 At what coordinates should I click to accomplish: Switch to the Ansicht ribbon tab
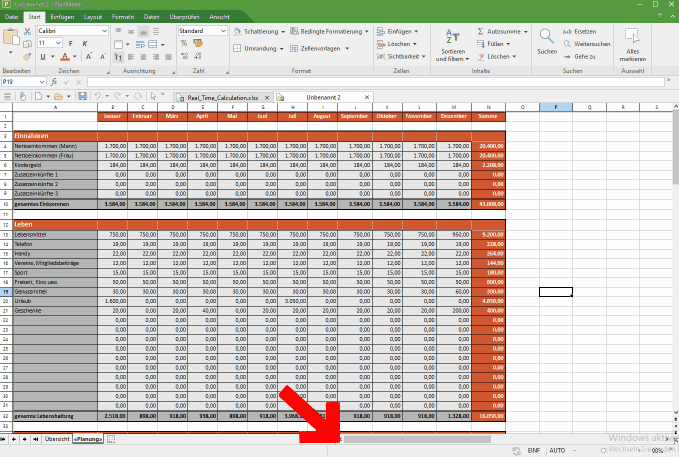(219, 17)
